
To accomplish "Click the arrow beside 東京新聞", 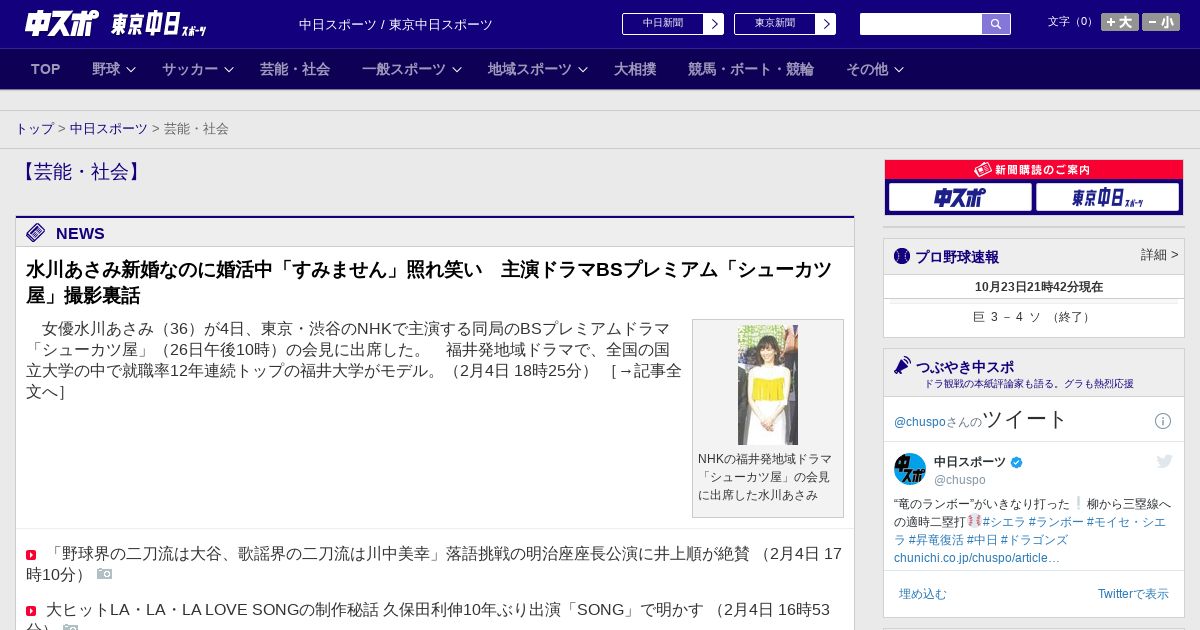I will [826, 24].
